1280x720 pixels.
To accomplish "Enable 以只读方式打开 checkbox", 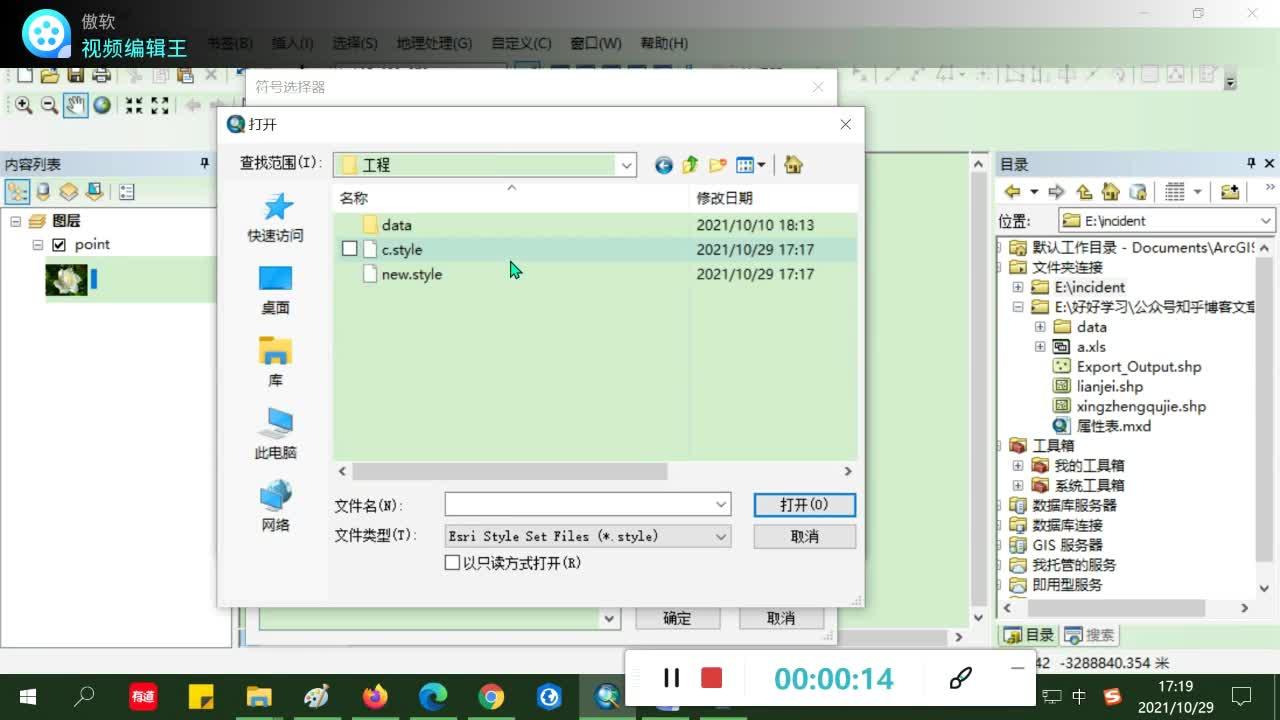I will tap(453, 562).
